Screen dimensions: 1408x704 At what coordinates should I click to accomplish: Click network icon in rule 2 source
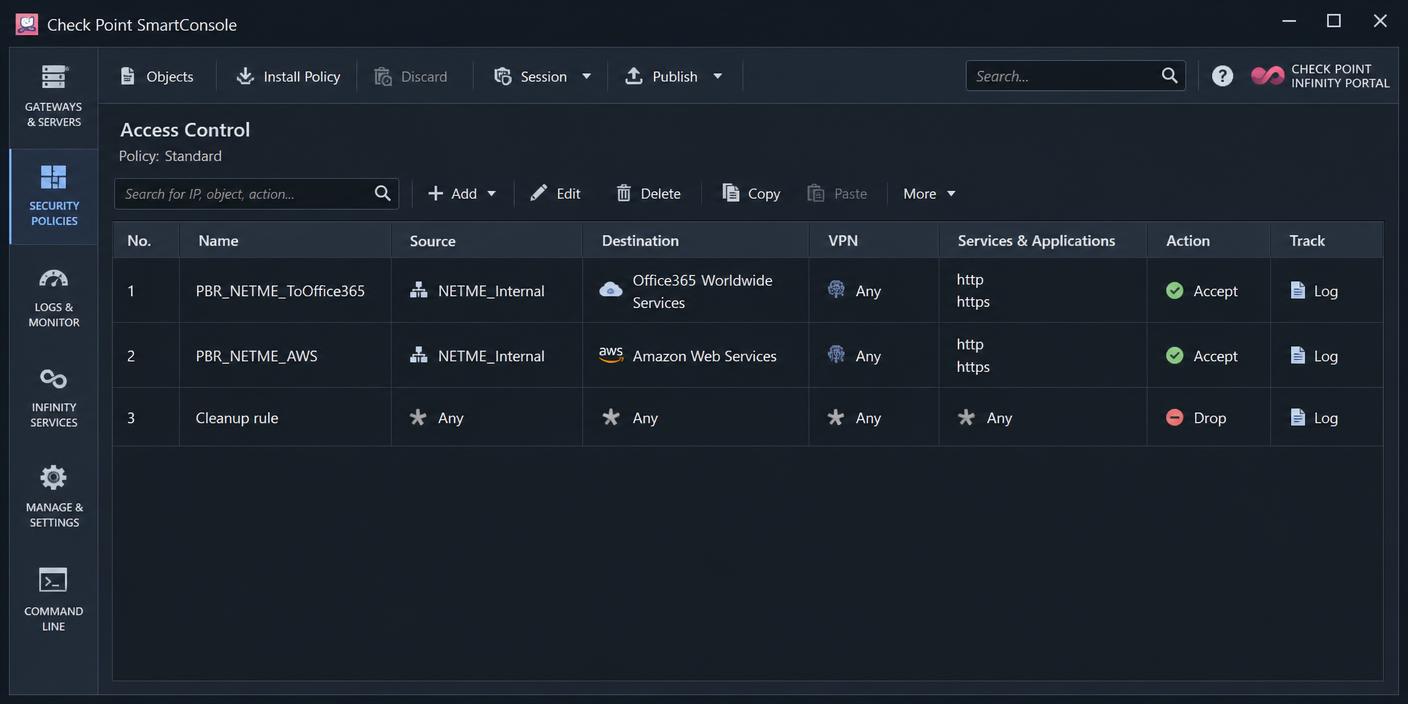coord(419,355)
